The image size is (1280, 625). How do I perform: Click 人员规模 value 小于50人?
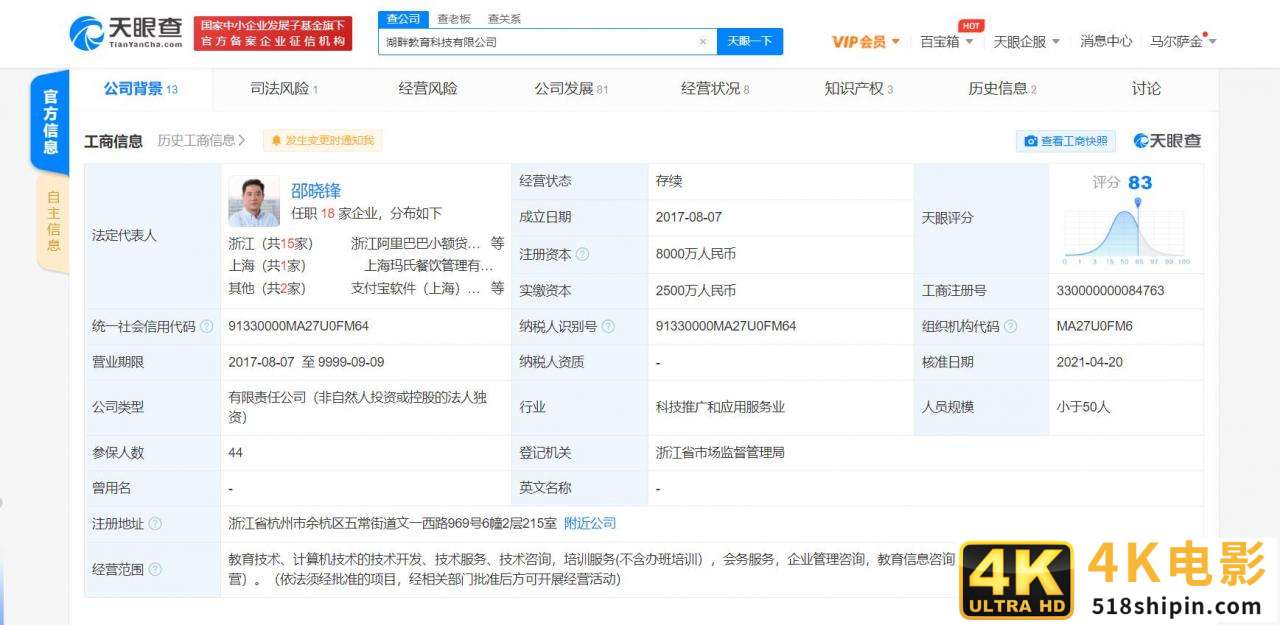coord(1083,407)
